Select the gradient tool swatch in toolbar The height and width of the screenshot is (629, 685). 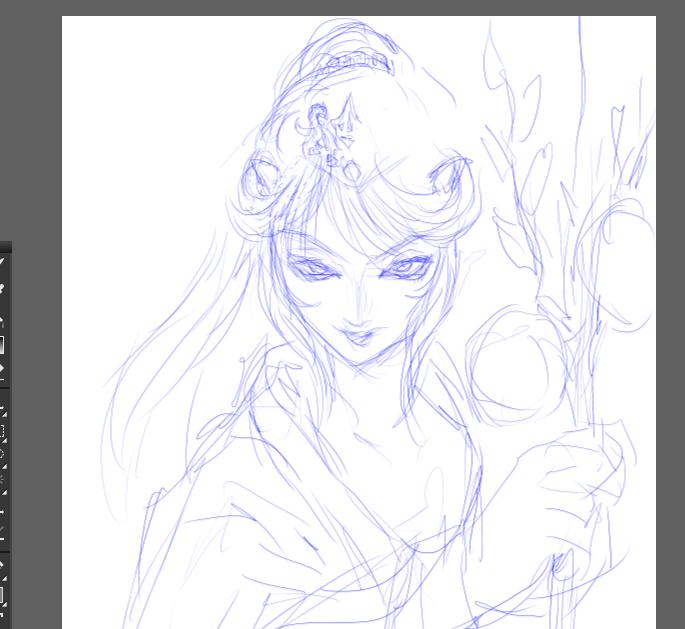pos(2,345)
